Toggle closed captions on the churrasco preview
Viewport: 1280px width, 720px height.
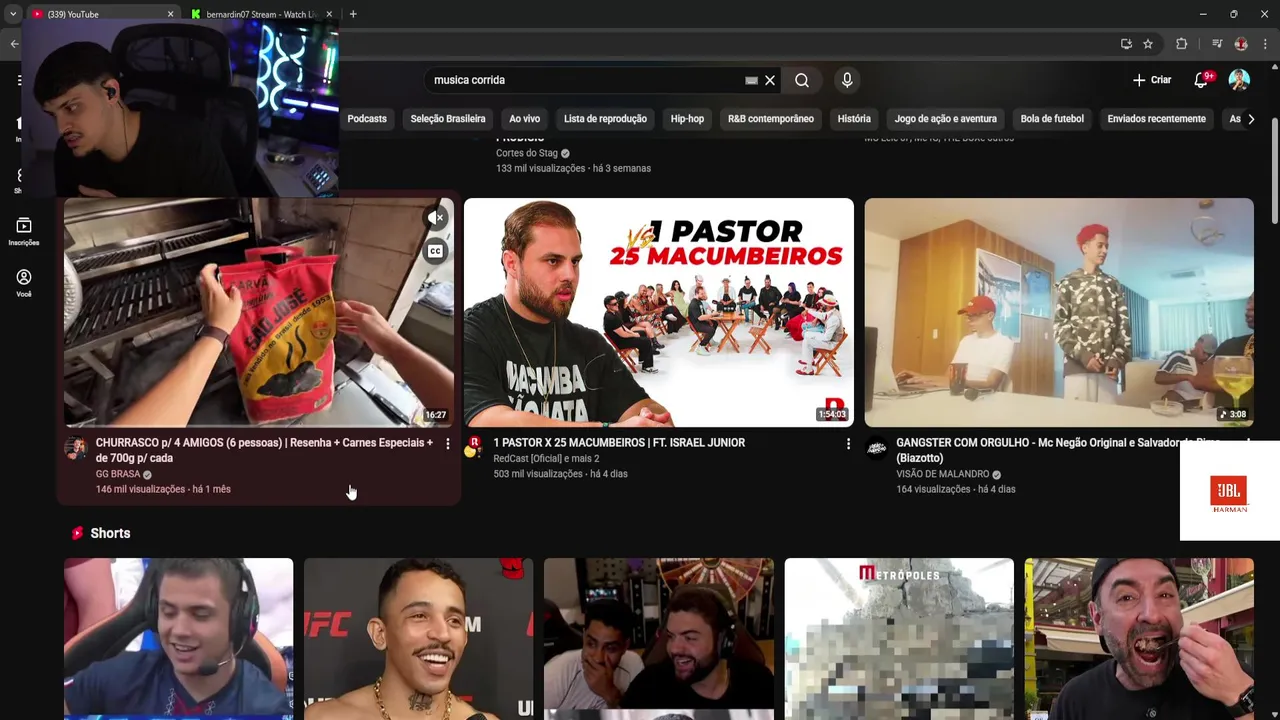pyautogui.click(x=435, y=252)
